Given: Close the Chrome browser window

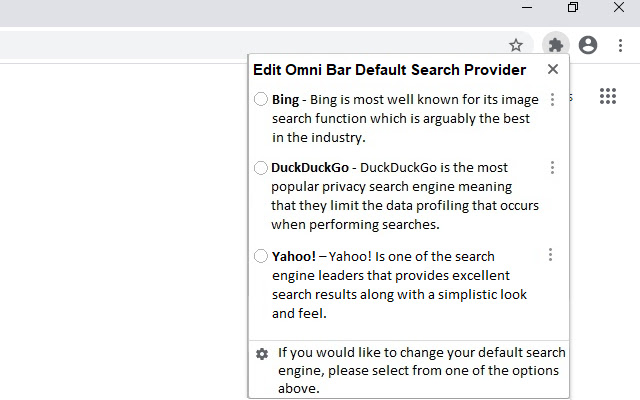Looking at the screenshot, I should click(x=618, y=8).
